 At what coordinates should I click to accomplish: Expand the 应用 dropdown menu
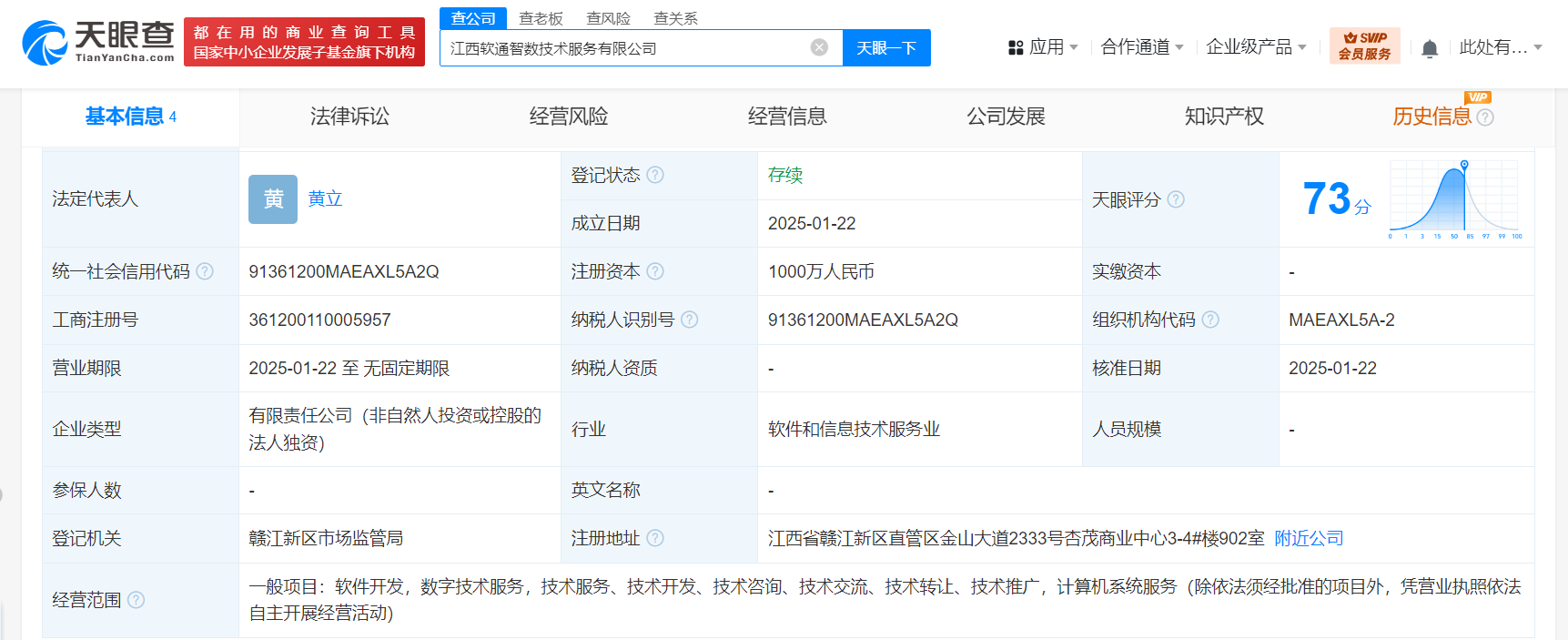pyautogui.click(x=1044, y=47)
